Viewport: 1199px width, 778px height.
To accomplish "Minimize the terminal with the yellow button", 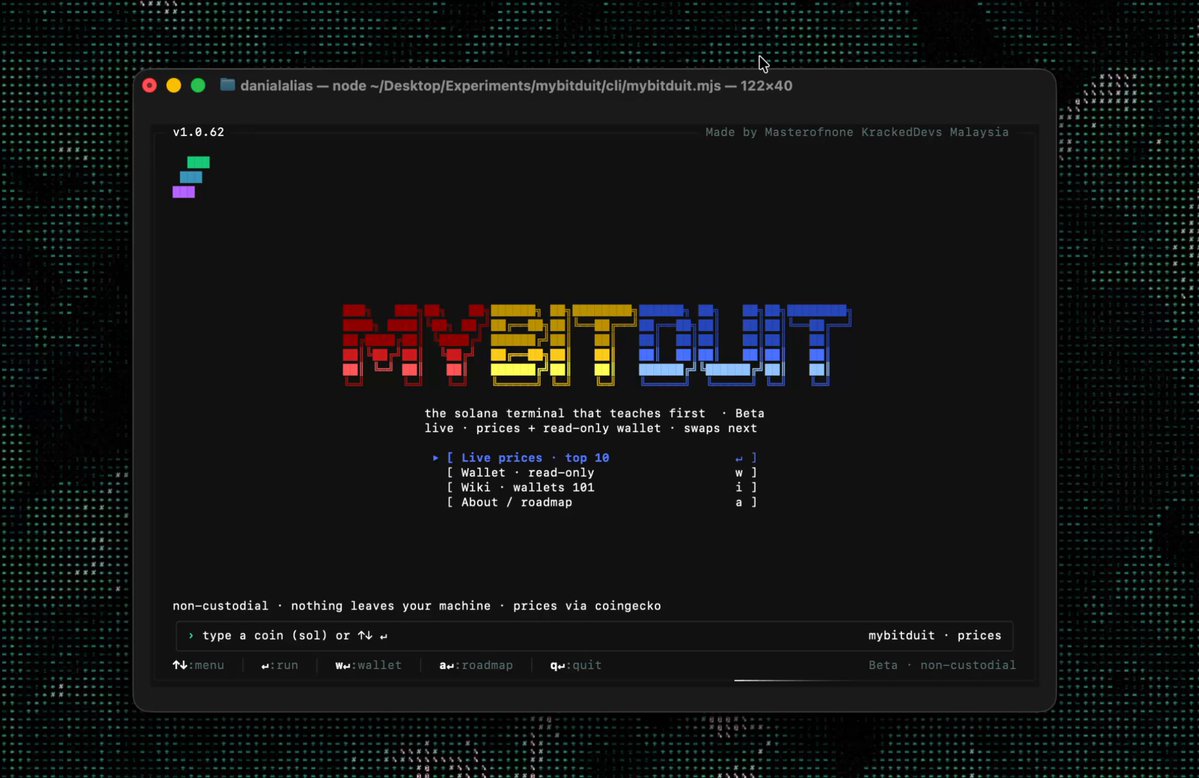I will [174, 86].
